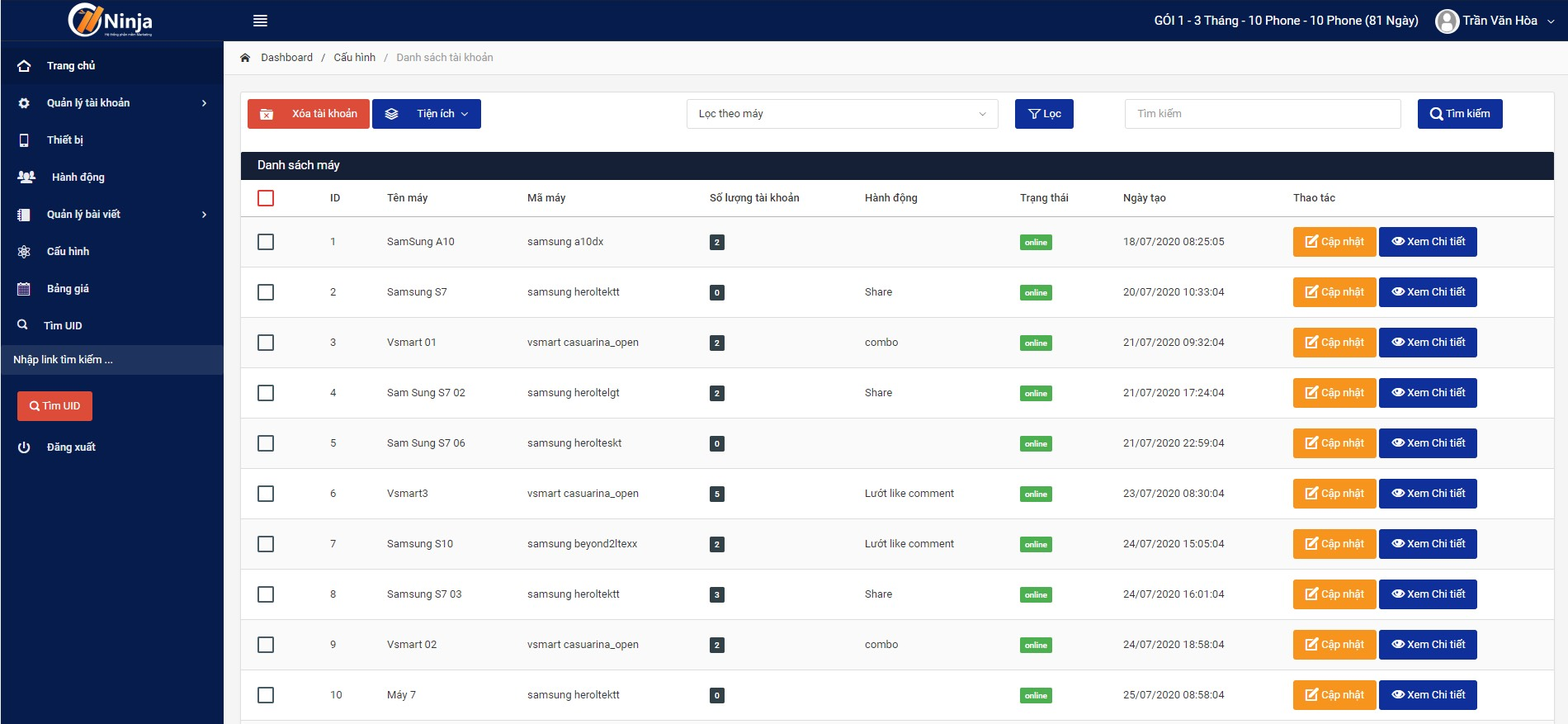Click the Xóa tài khoản button
1568x724 pixels.
pos(309,114)
